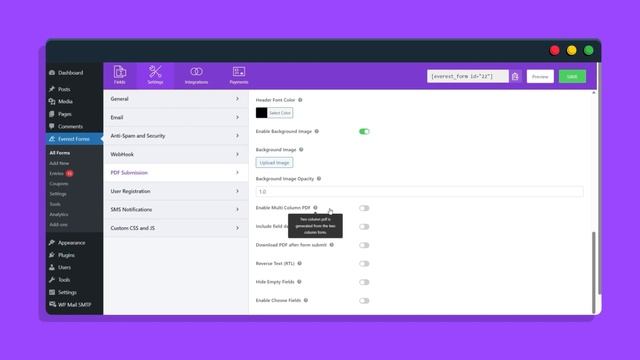Show help for Header Font Color
The width and height of the screenshot is (640, 360).
click(300, 100)
